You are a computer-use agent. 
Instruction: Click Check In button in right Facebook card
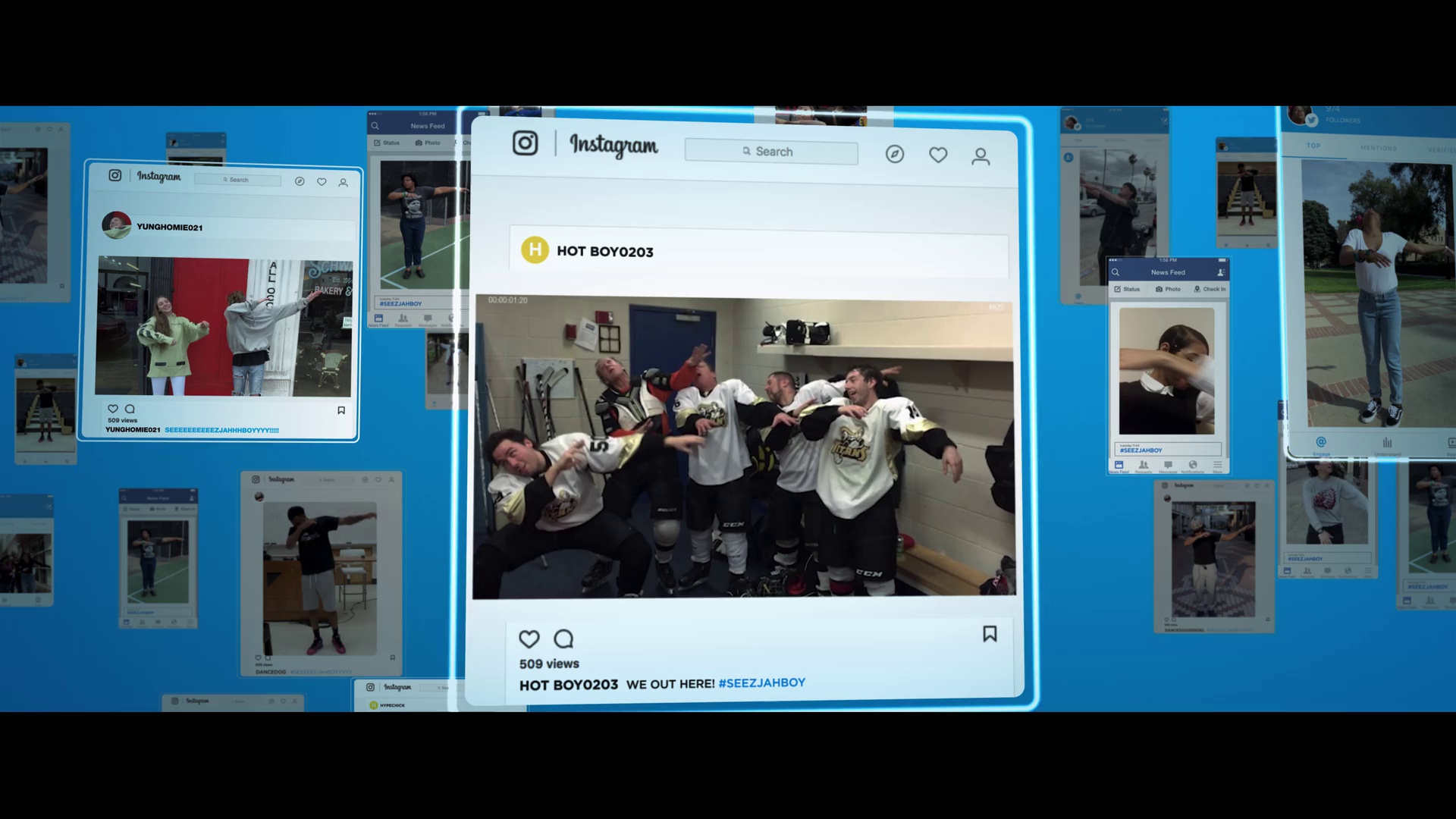[1210, 289]
